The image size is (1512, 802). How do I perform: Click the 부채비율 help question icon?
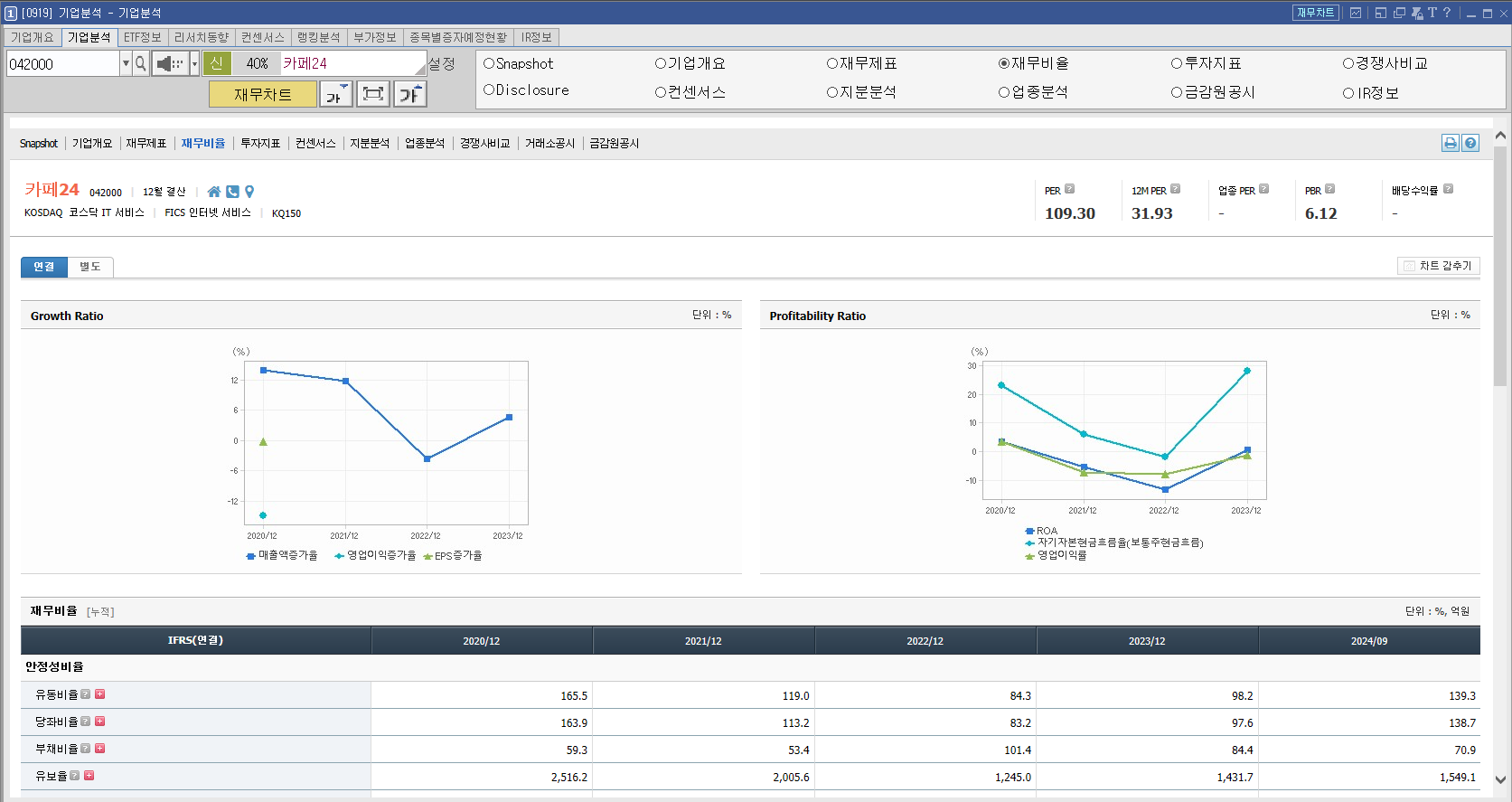pos(85,749)
